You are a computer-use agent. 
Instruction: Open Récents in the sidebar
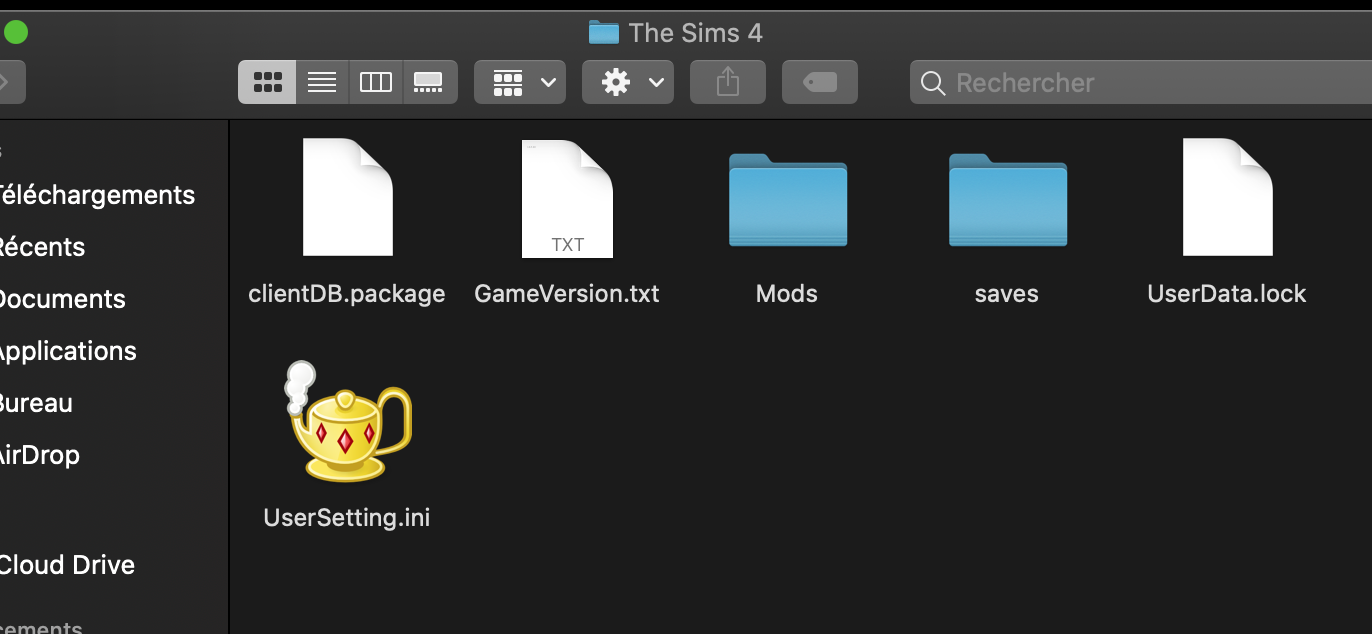pyautogui.click(x=42, y=247)
